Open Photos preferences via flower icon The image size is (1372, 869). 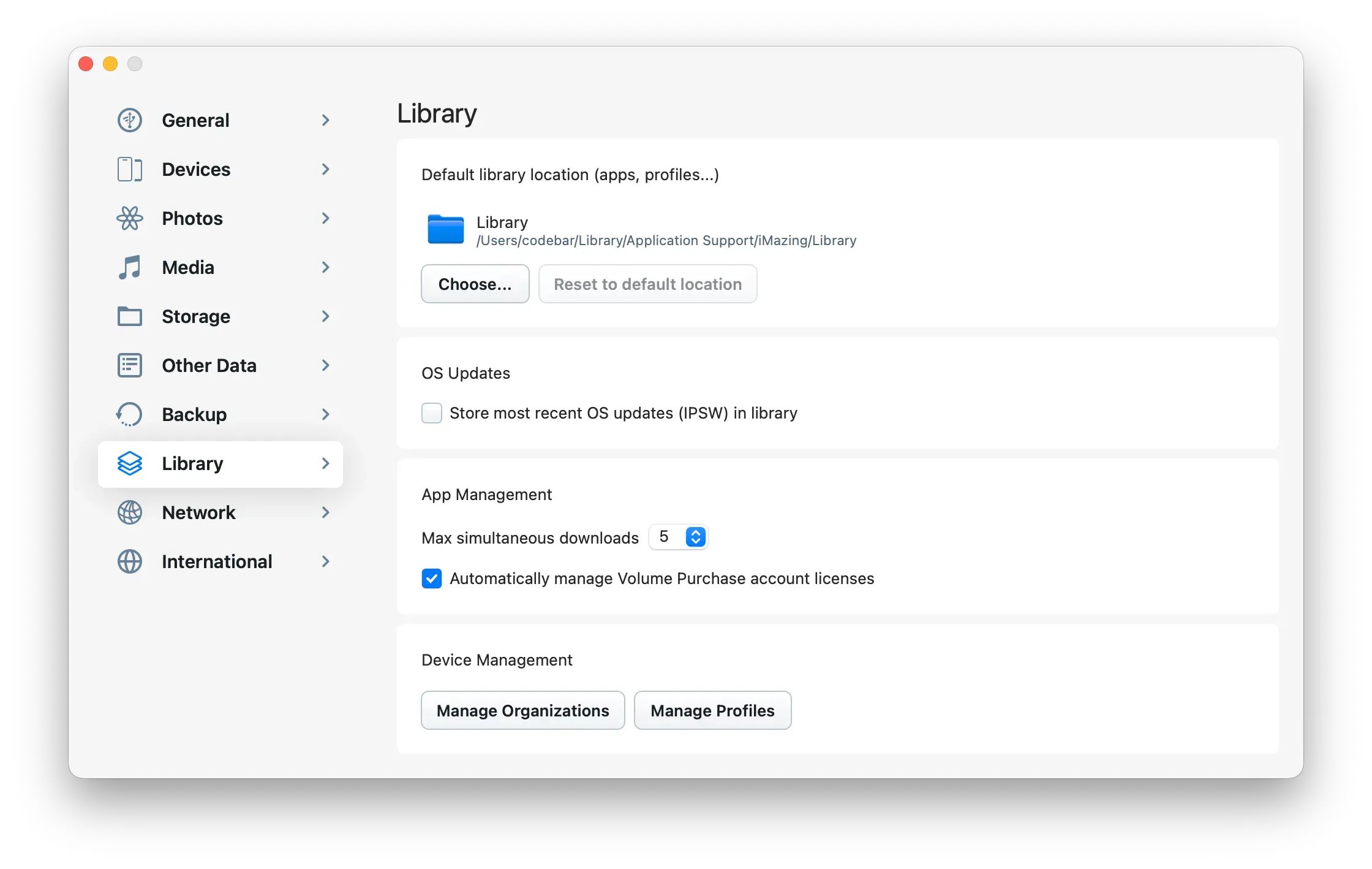[x=129, y=218]
